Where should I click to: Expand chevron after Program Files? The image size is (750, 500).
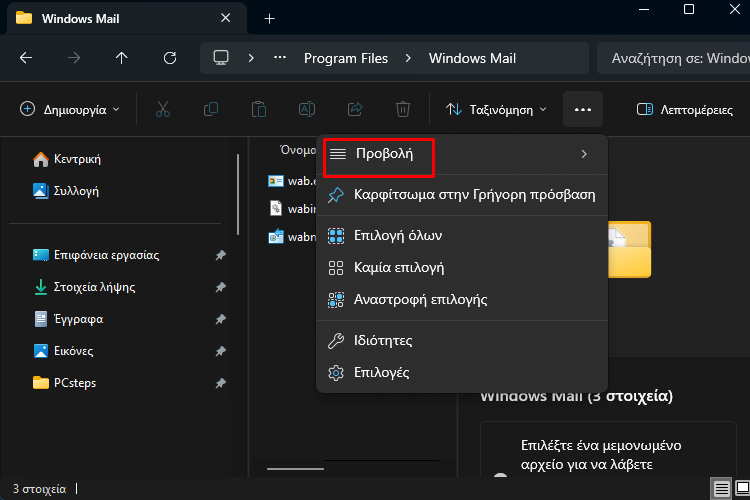pyautogui.click(x=408, y=58)
